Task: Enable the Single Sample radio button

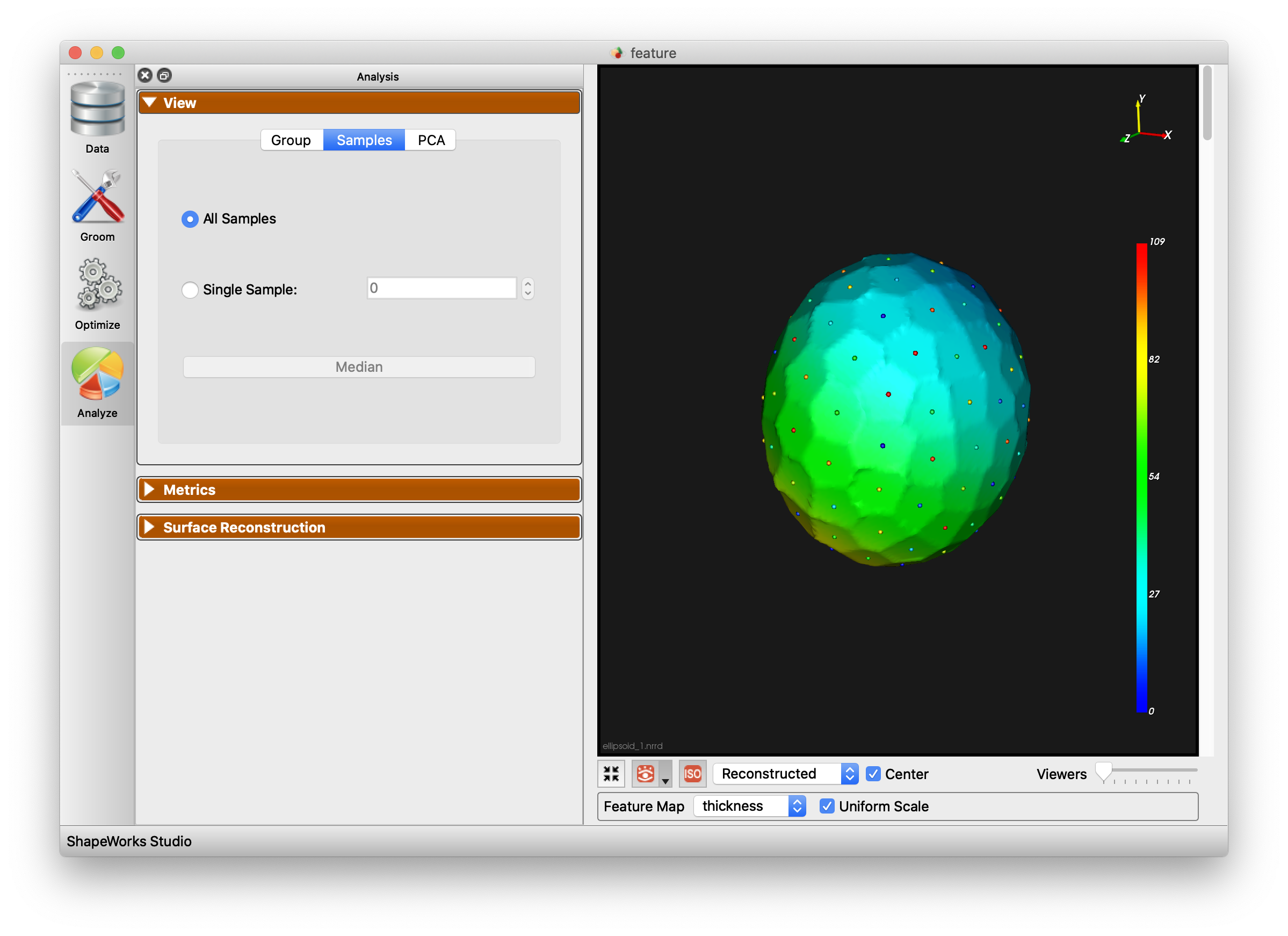Action: (190, 290)
